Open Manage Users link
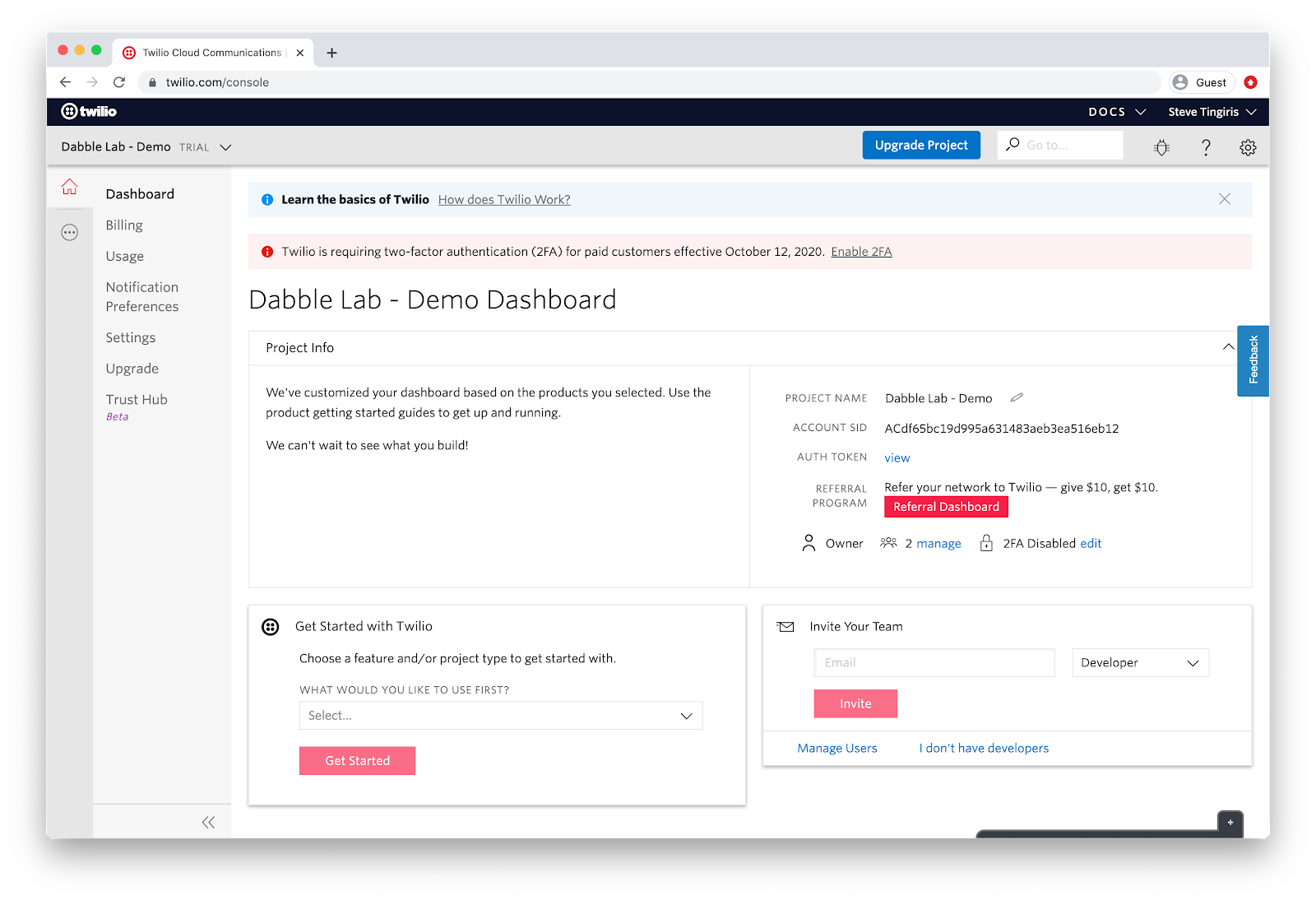This screenshot has width=1316, height=900. (x=837, y=749)
